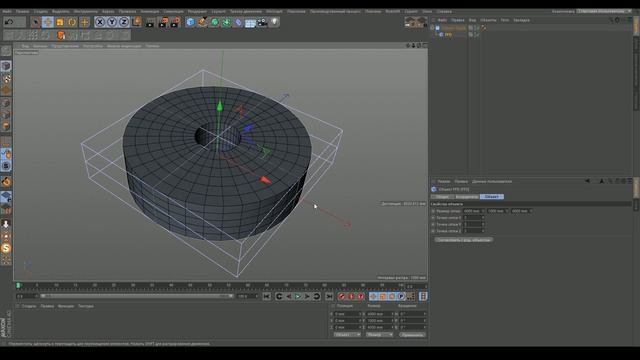Toggle rotation keyframe recording
640x360 pixels.
[392, 296]
